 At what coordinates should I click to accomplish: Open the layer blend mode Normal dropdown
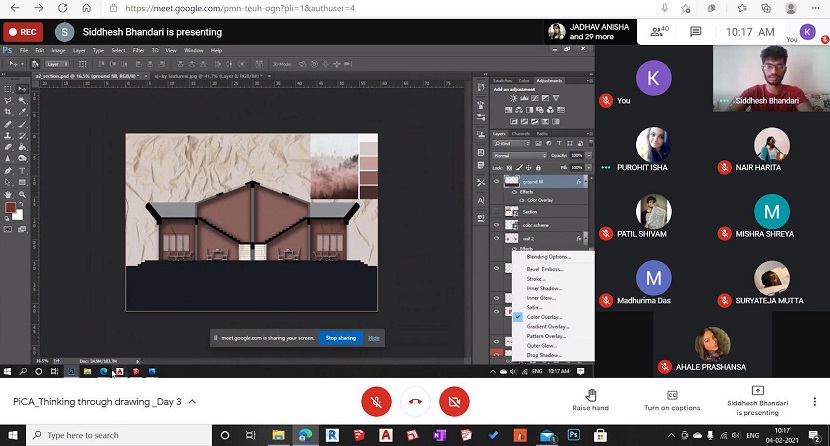(517, 156)
